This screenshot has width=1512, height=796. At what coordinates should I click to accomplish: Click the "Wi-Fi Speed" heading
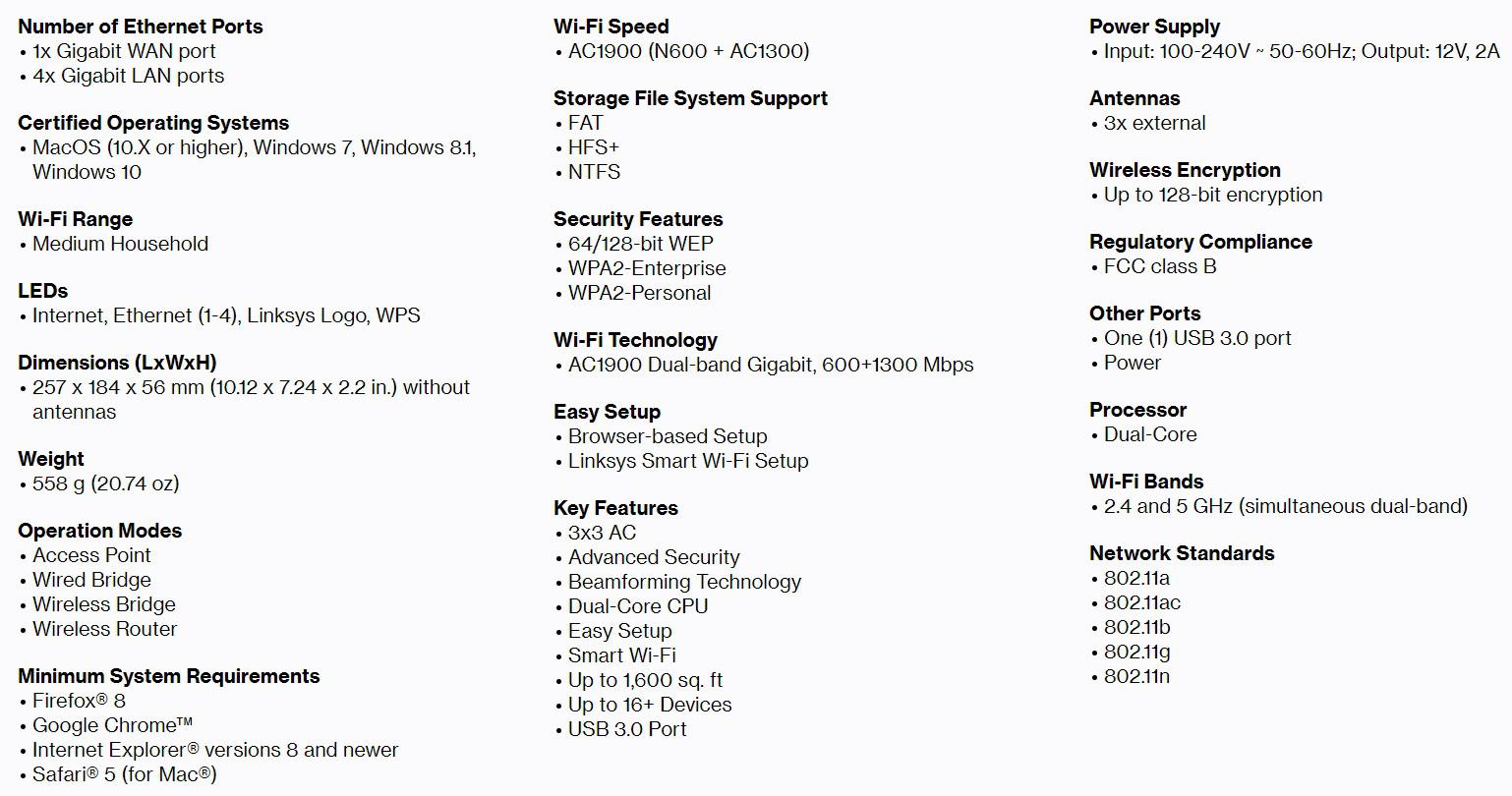pos(611,27)
